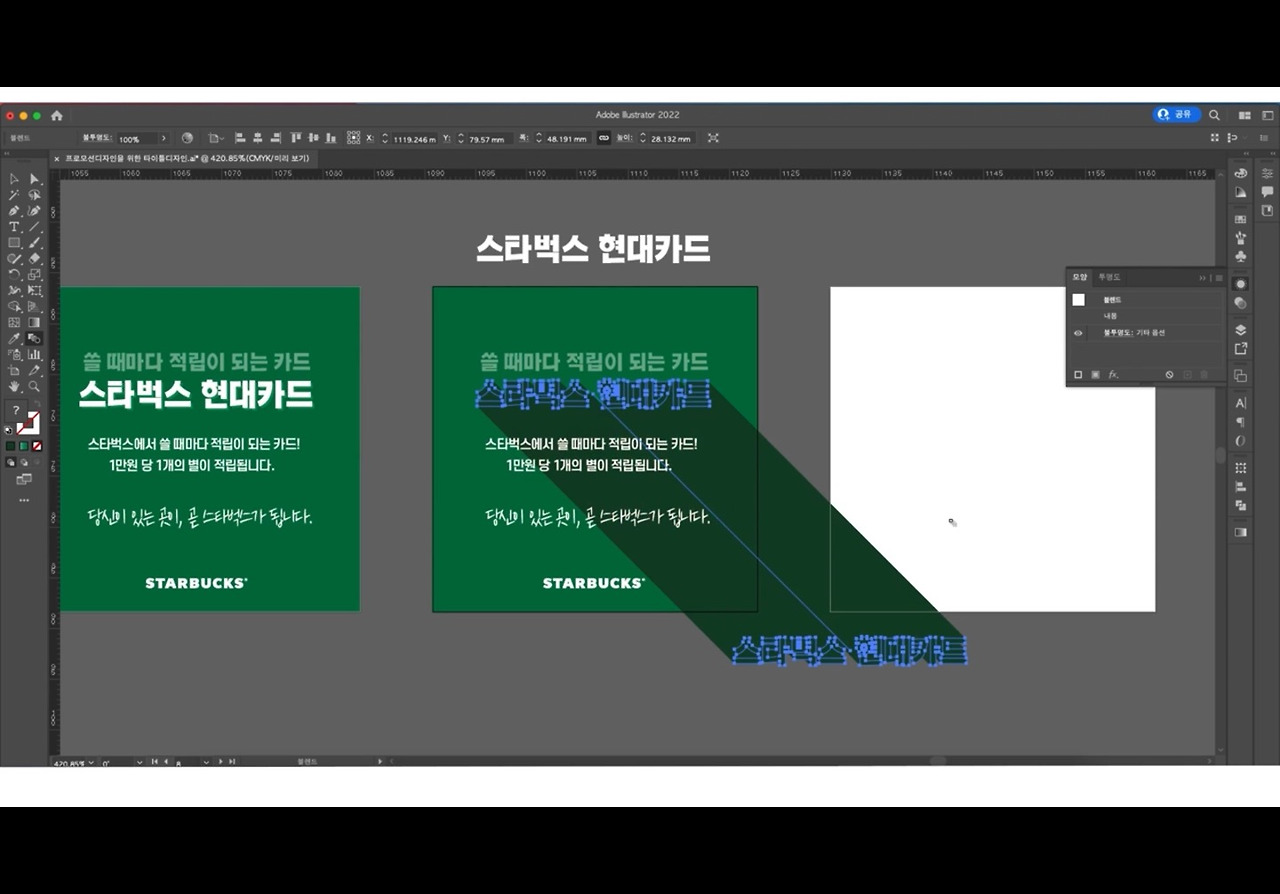Viewport: 1280px width, 894px height.
Task: Click the Home icon
Action: [x=57, y=115]
